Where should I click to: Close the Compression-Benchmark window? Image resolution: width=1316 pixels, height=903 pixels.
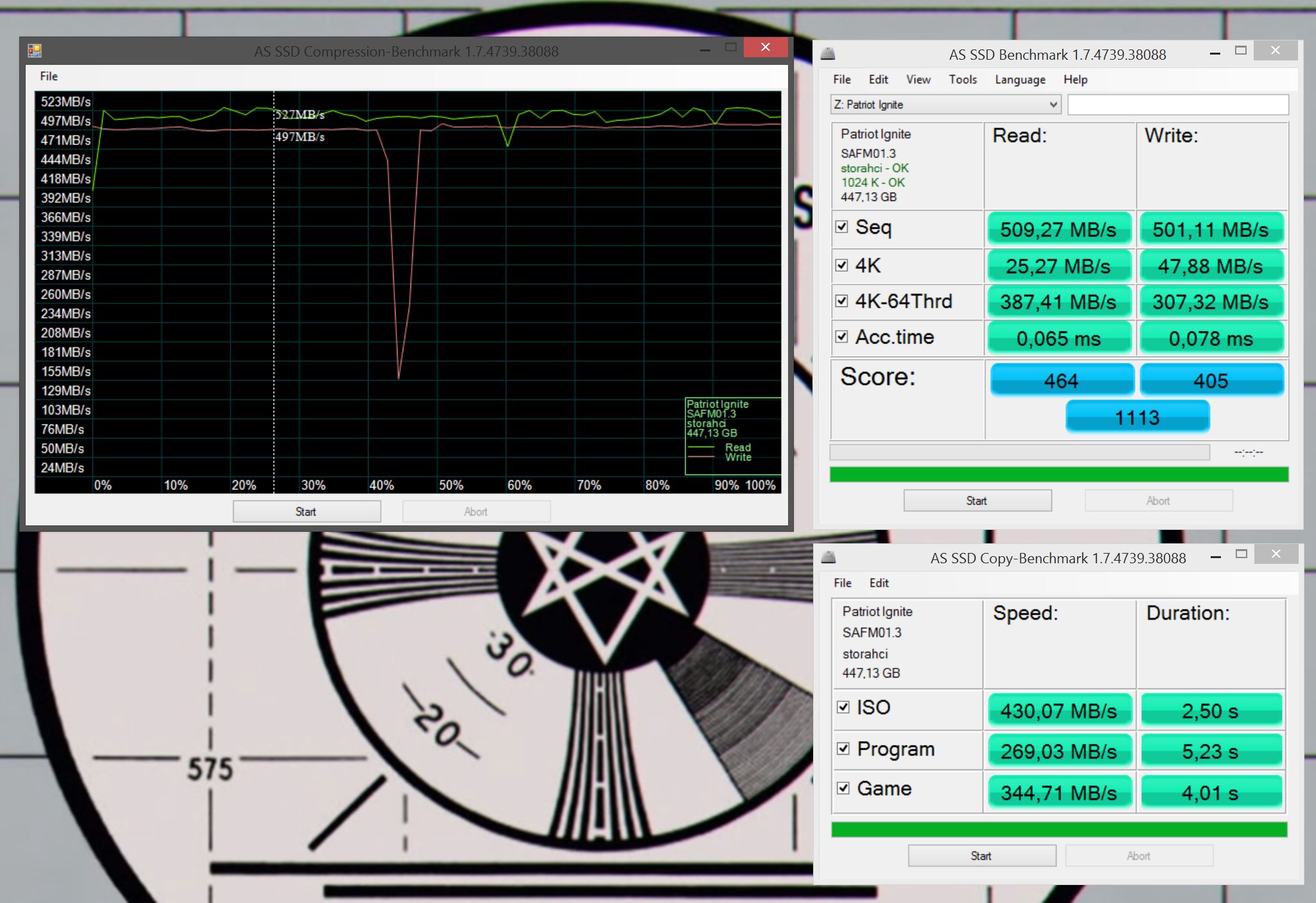pyautogui.click(x=766, y=48)
